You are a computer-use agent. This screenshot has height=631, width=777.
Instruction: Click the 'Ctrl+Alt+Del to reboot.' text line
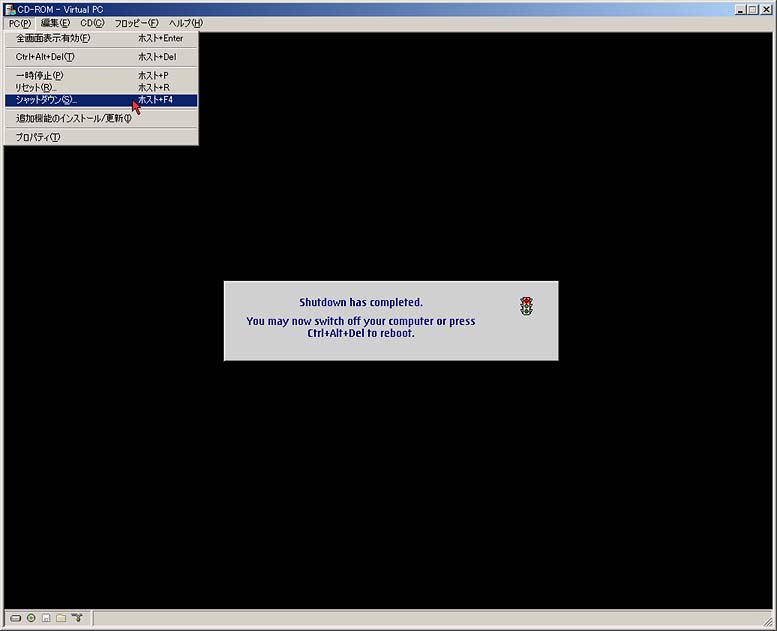click(361, 334)
